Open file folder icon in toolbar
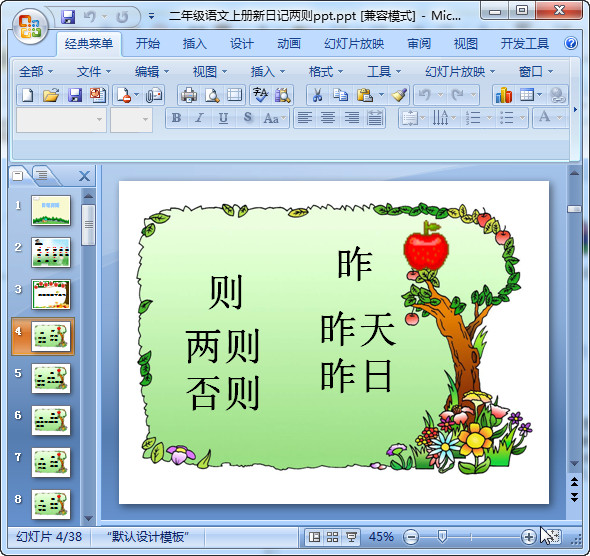This screenshot has width=590, height=556. click(x=51, y=95)
